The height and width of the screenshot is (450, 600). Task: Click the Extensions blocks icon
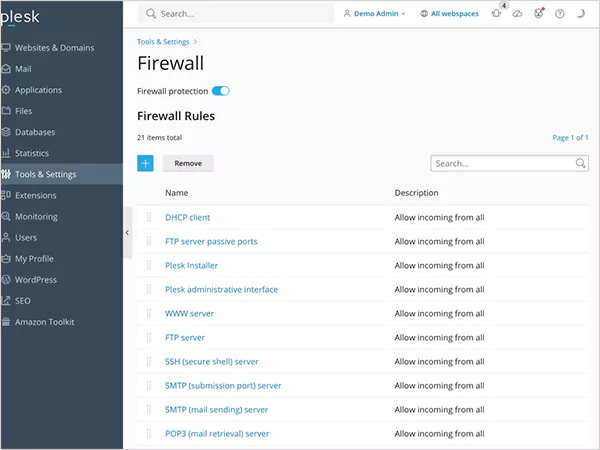tap(5, 196)
